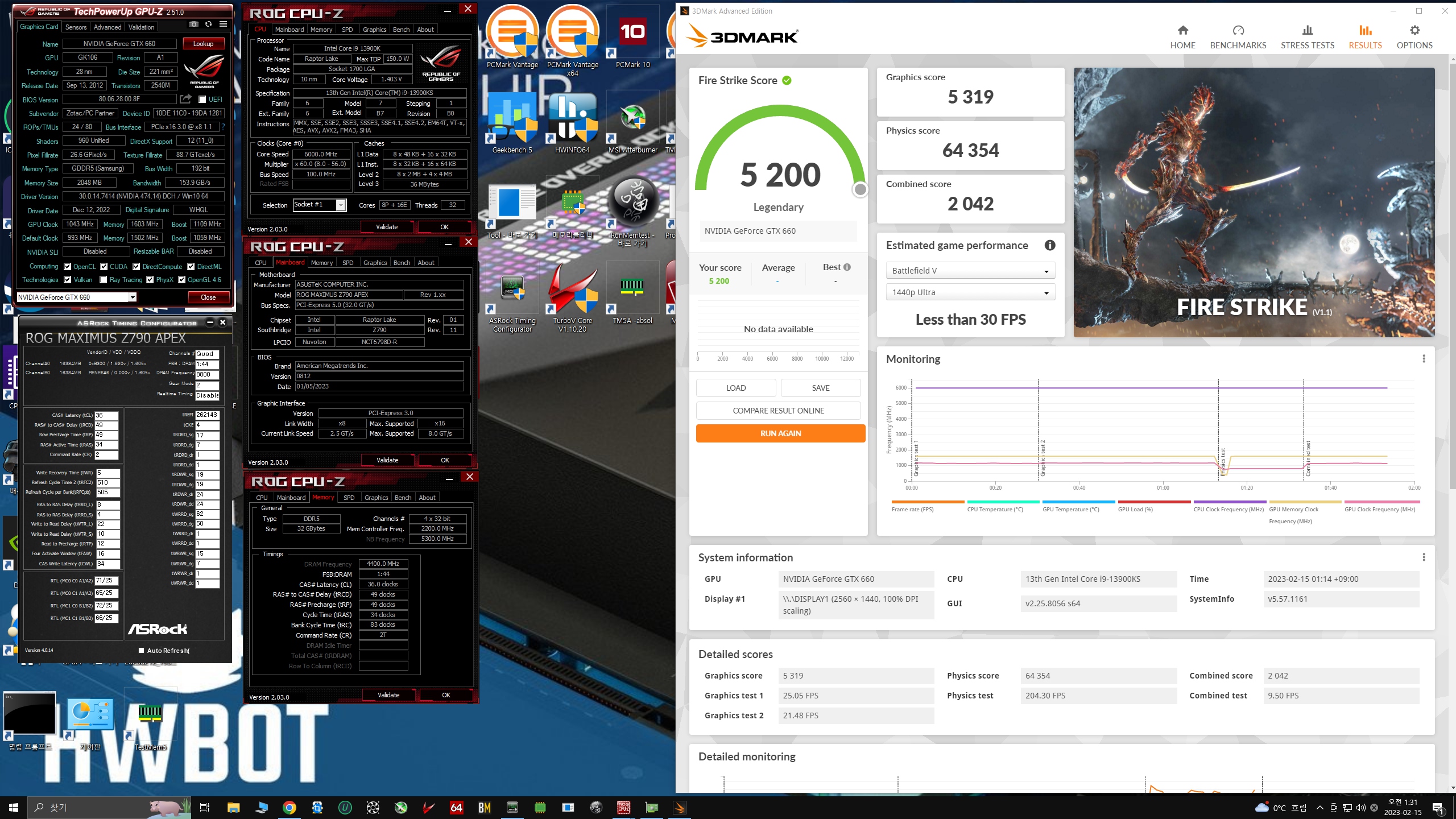Screen dimensions: 1456x819
Task: Open the Socket #1 selection dropdown in CPU-Z
Action: pos(320,205)
